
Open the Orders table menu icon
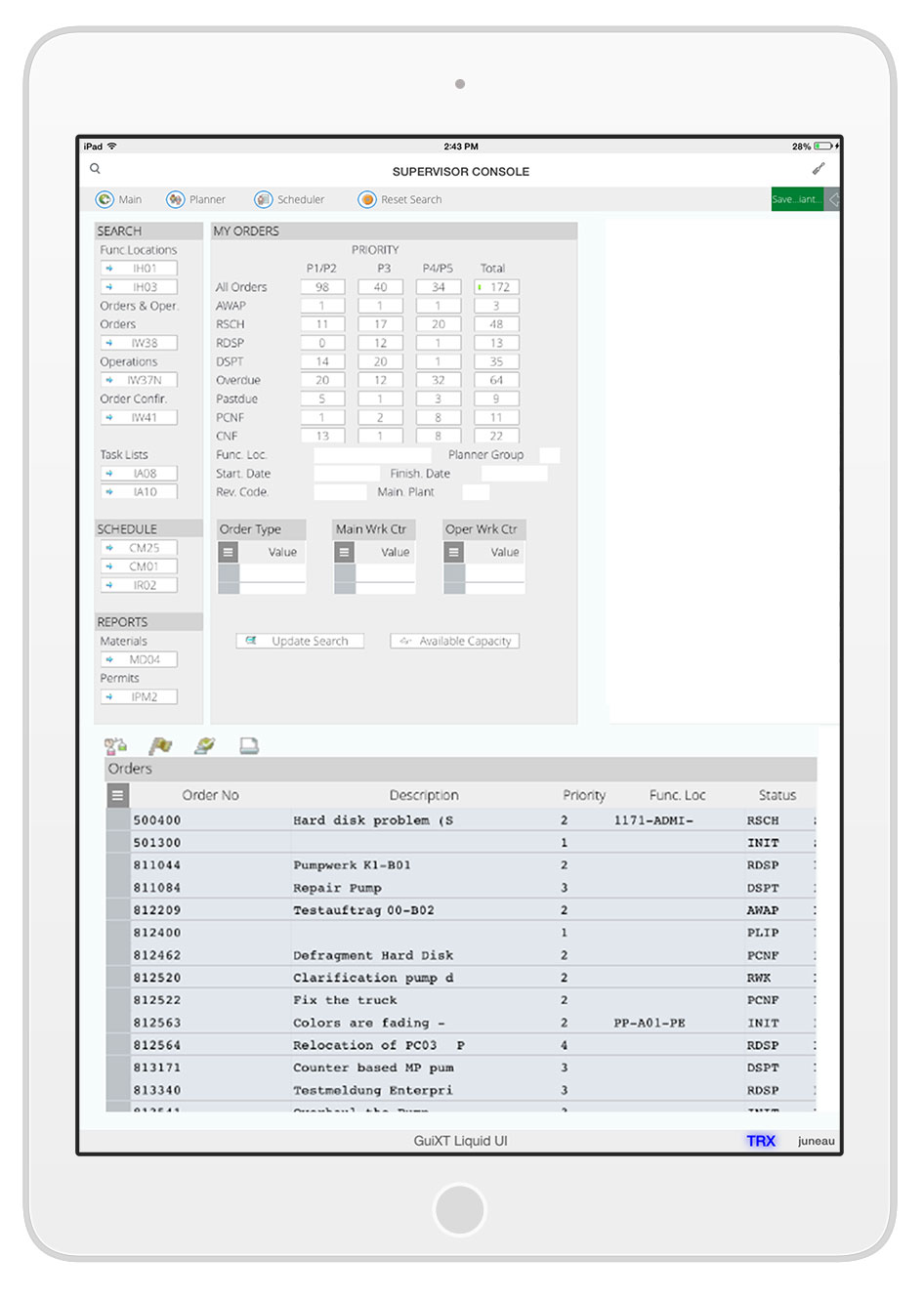(117, 795)
